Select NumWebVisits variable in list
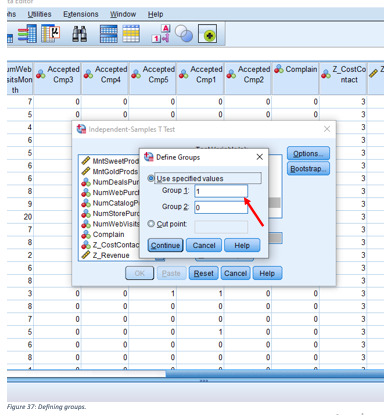392x415 pixels. tap(110, 224)
